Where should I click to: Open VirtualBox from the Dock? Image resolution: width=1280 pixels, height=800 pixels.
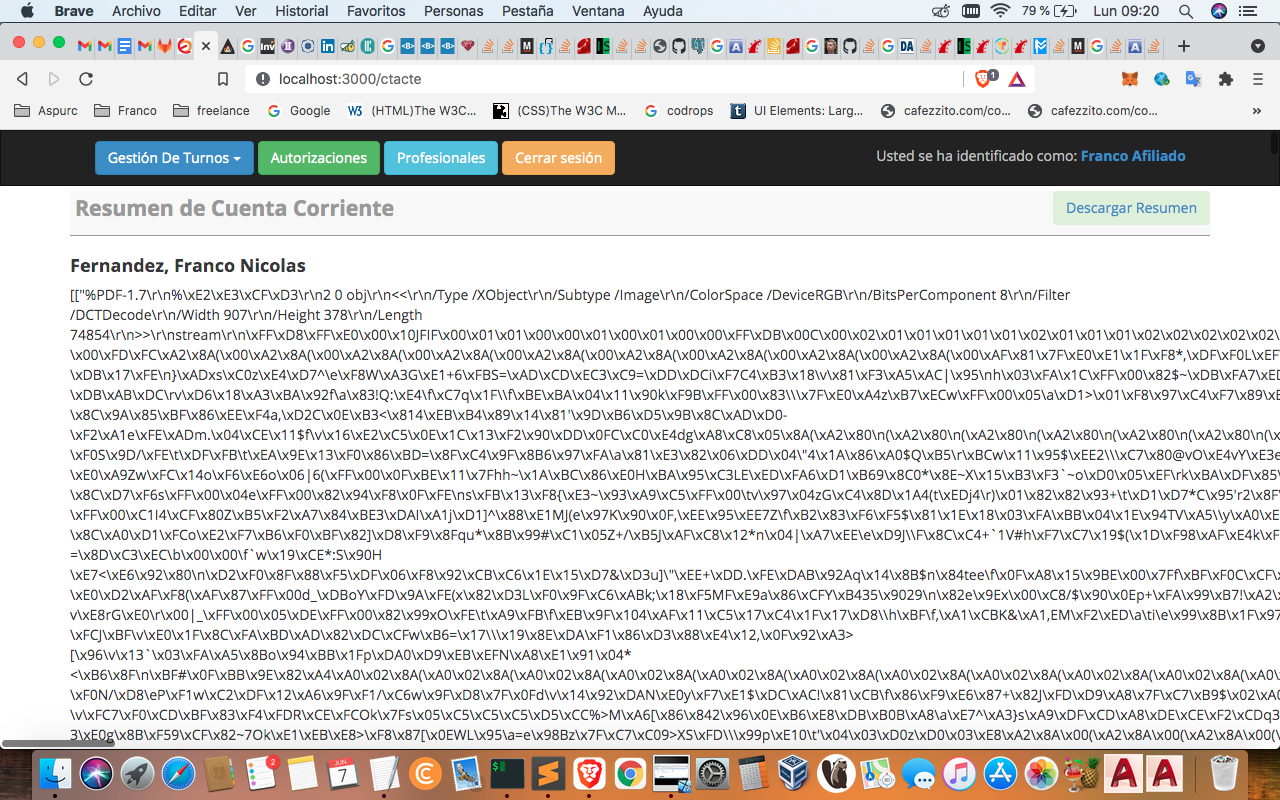tap(795, 774)
